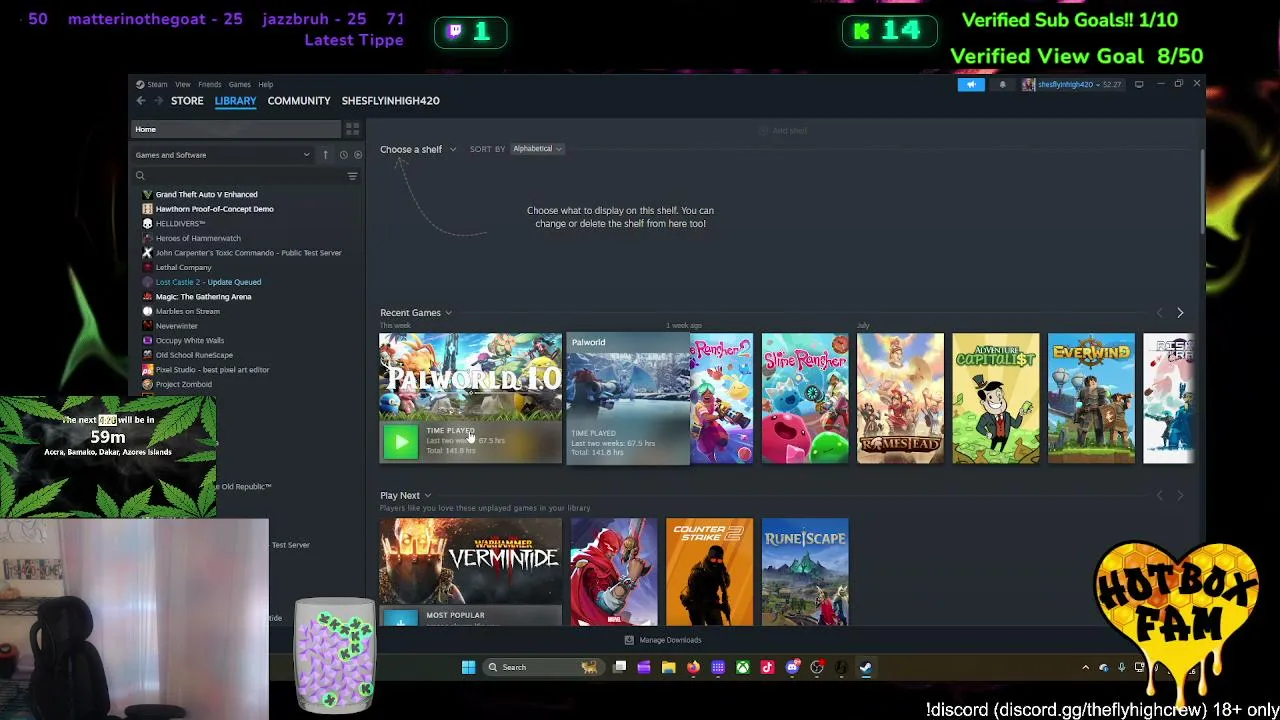This screenshot has width=1280, height=720.
Task: Open Firefox from the taskbar
Action: click(x=693, y=667)
